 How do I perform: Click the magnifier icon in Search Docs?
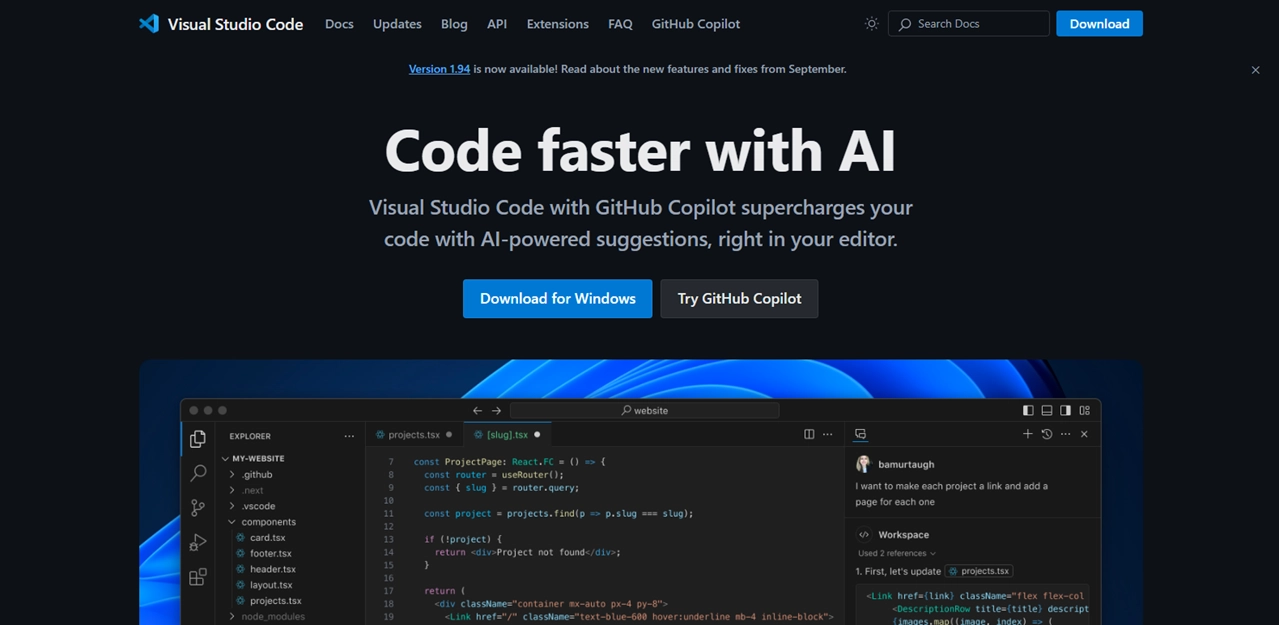tap(905, 24)
